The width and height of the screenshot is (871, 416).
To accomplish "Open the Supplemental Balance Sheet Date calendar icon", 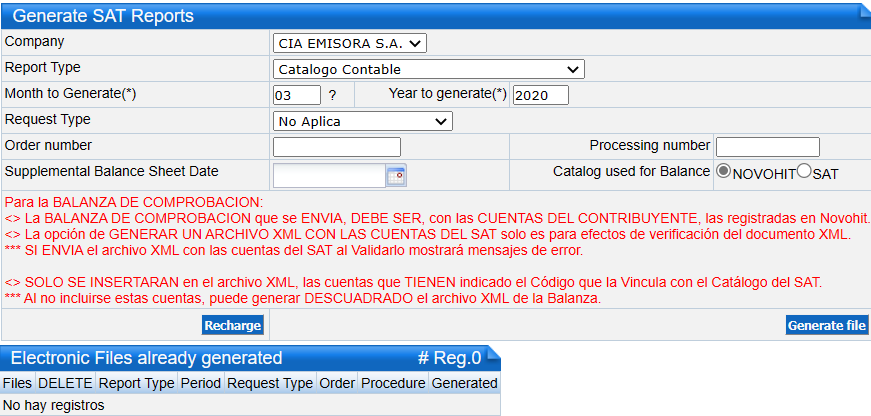I will pos(397,176).
